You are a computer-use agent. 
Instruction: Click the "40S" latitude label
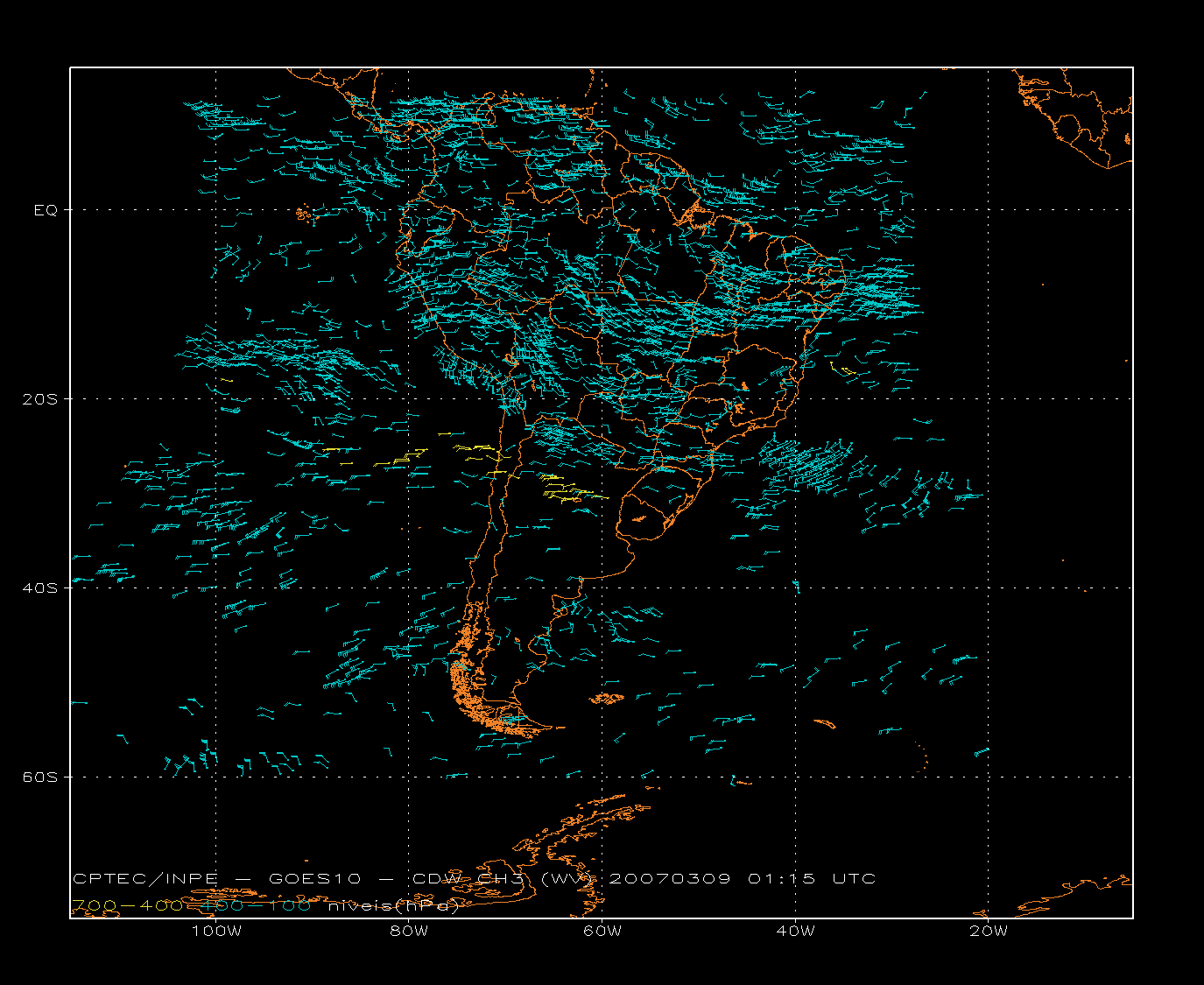click(x=39, y=588)
